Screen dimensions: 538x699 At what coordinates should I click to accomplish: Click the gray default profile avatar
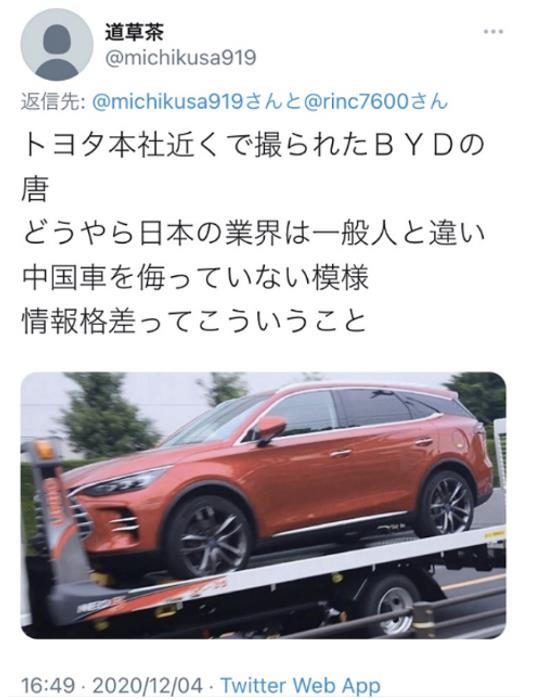pyautogui.click(x=57, y=45)
